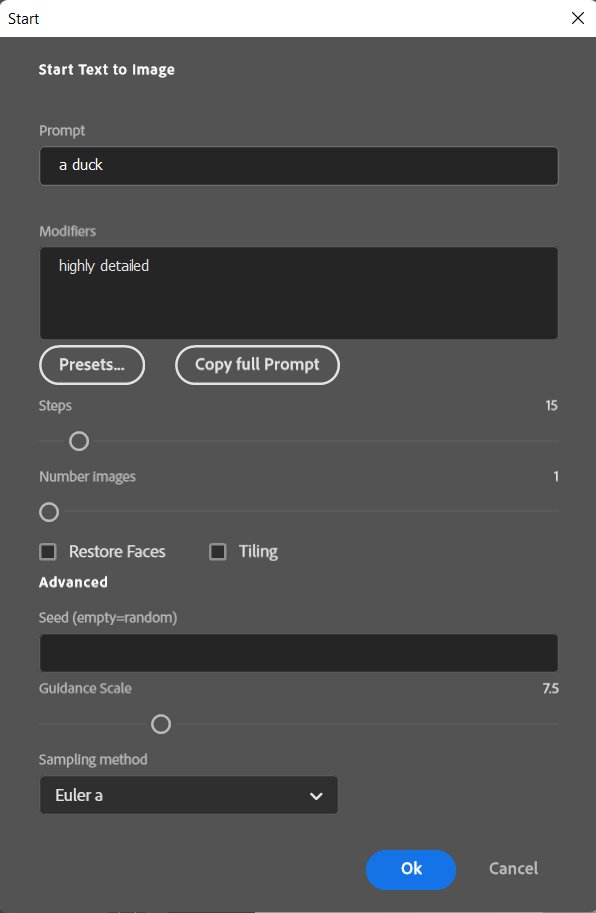Screen dimensions: 596x913
Task: Click the Tiling label text
Action: pos(258,551)
